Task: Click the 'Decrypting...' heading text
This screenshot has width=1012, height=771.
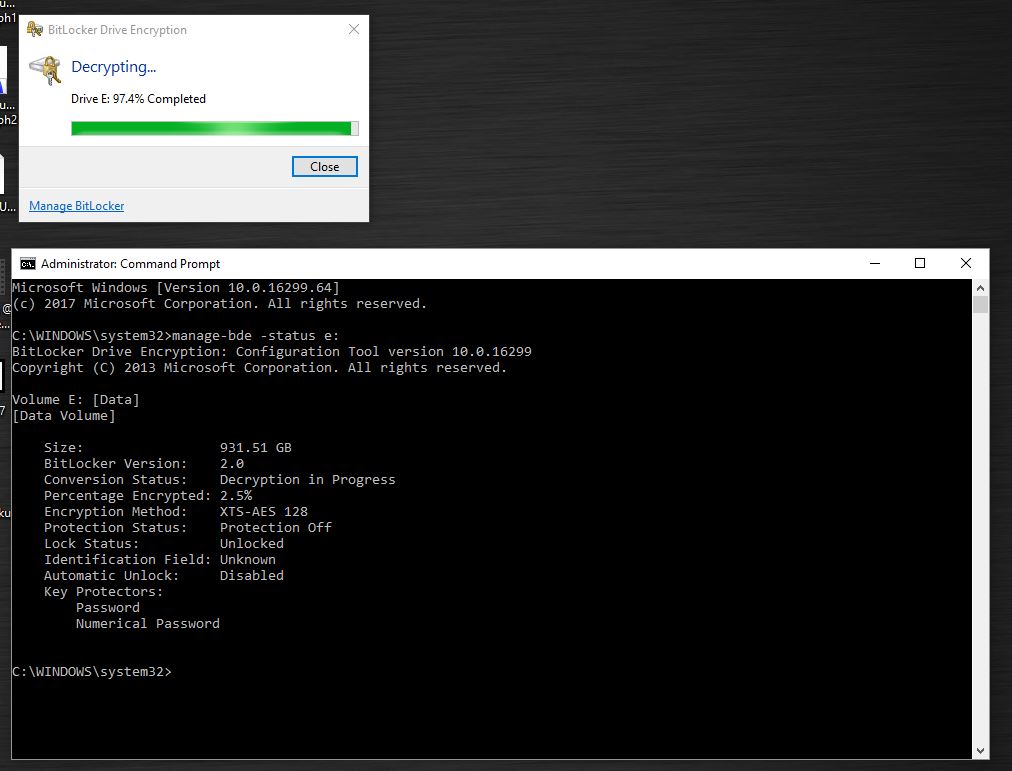Action: click(x=114, y=67)
